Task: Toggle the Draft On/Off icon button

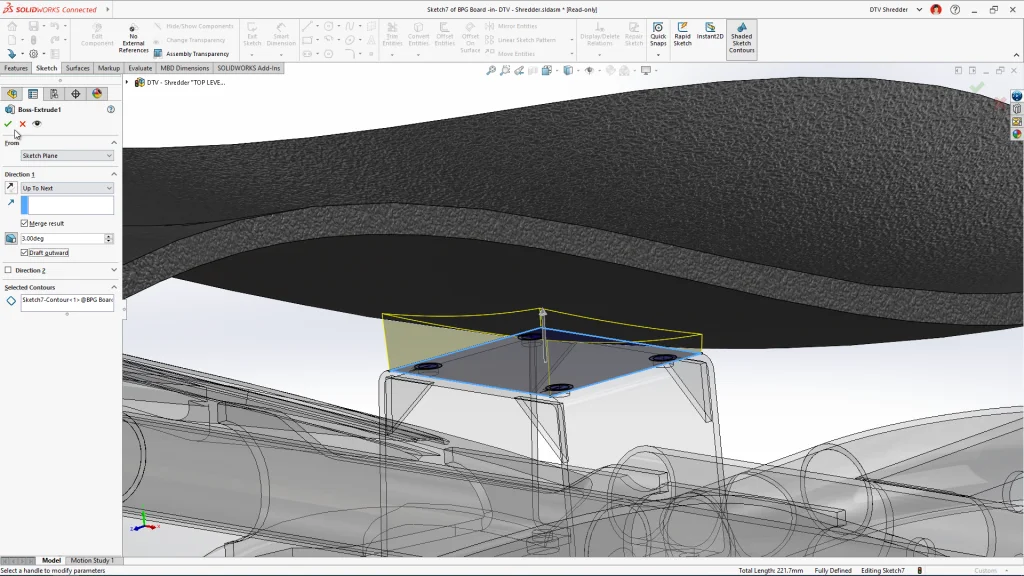Action: [x=11, y=239]
